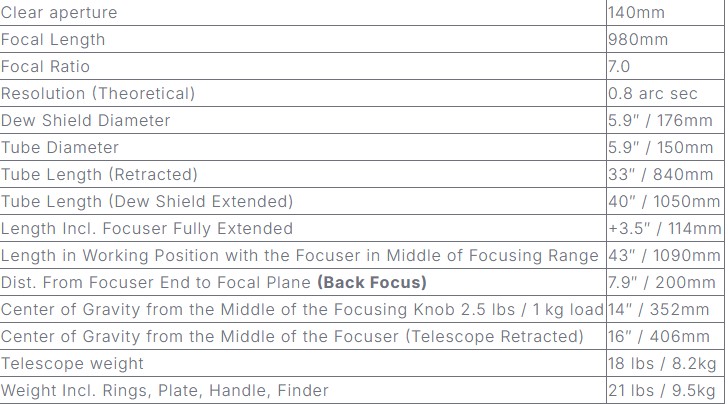Screen dimensions: 728x404
Task: Click the Focal Ratio label
Action: pos(45,67)
